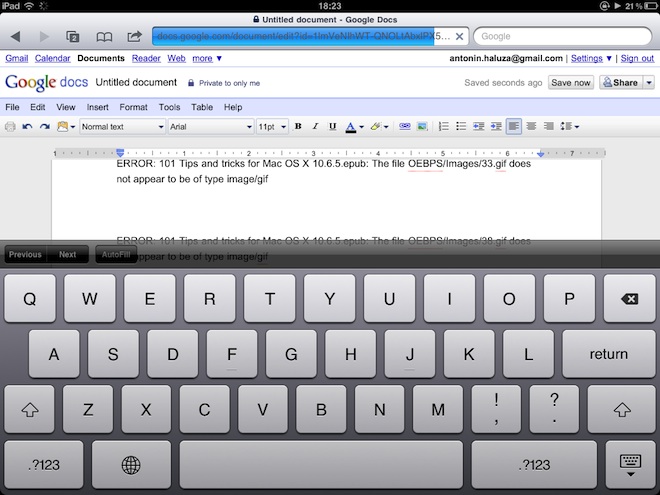
Task: Click the numbered list icon
Action: 444,126
